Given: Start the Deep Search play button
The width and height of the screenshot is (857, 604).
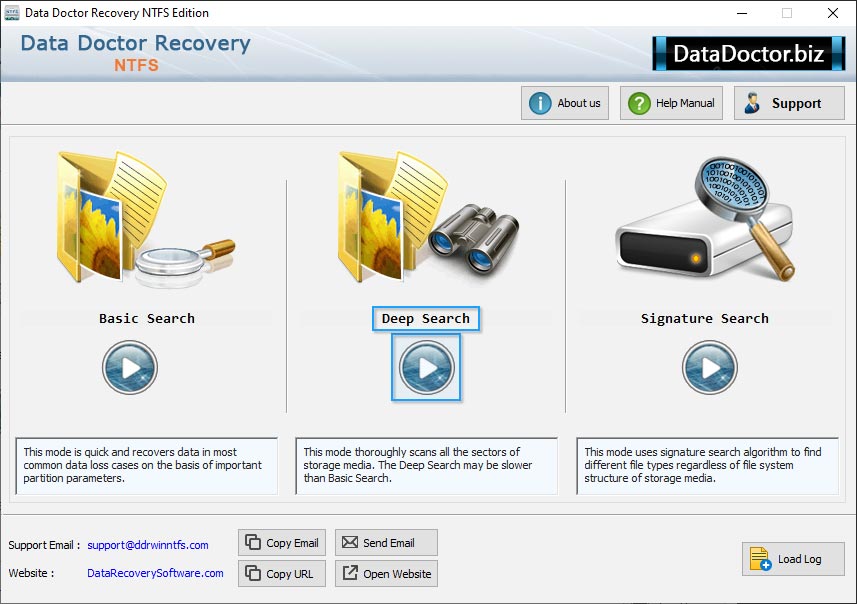Looking at the screenshot, I should click(x=426, y=367).
